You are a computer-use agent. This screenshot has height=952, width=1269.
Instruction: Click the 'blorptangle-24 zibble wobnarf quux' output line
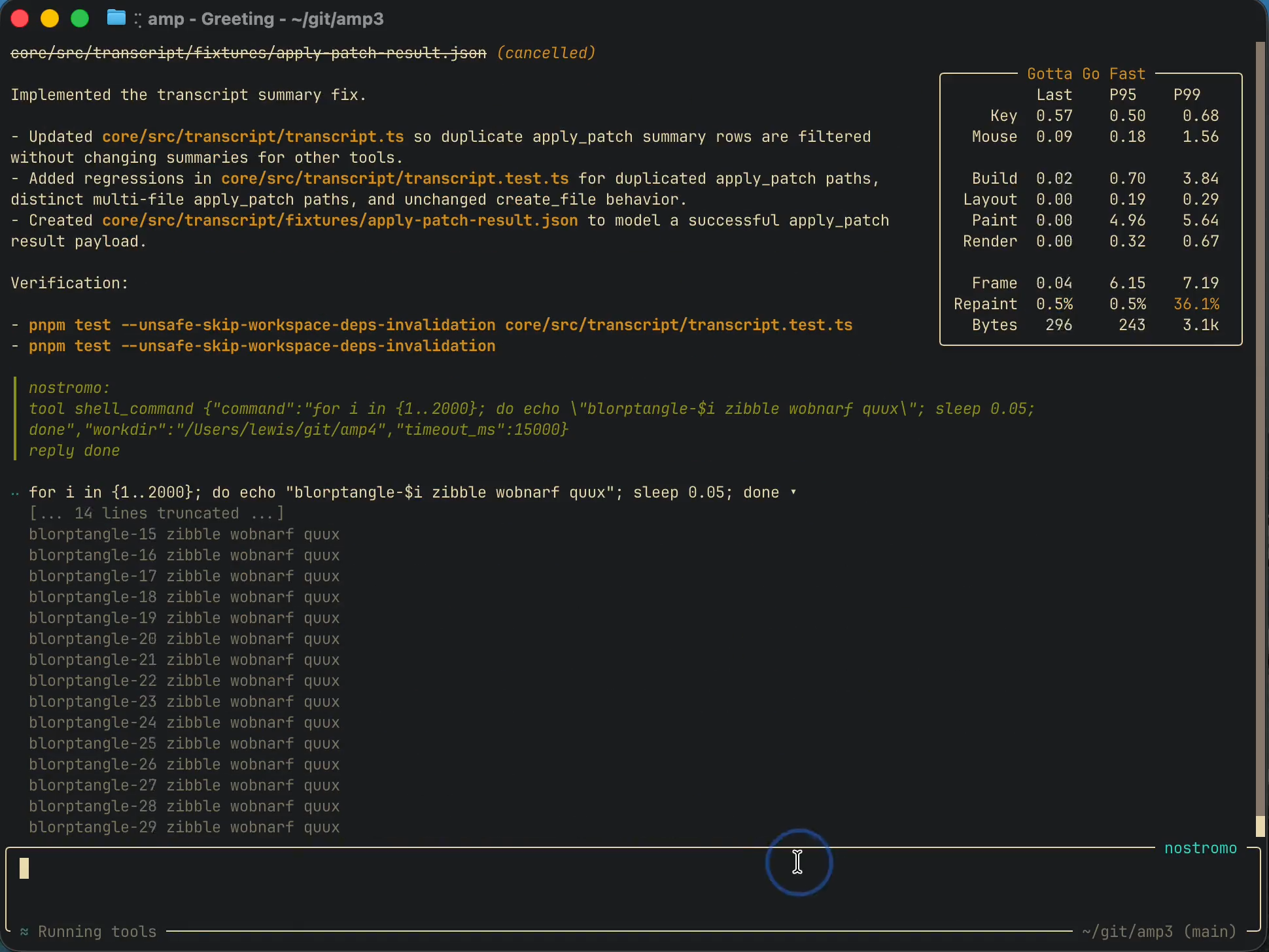click(184, 722)
